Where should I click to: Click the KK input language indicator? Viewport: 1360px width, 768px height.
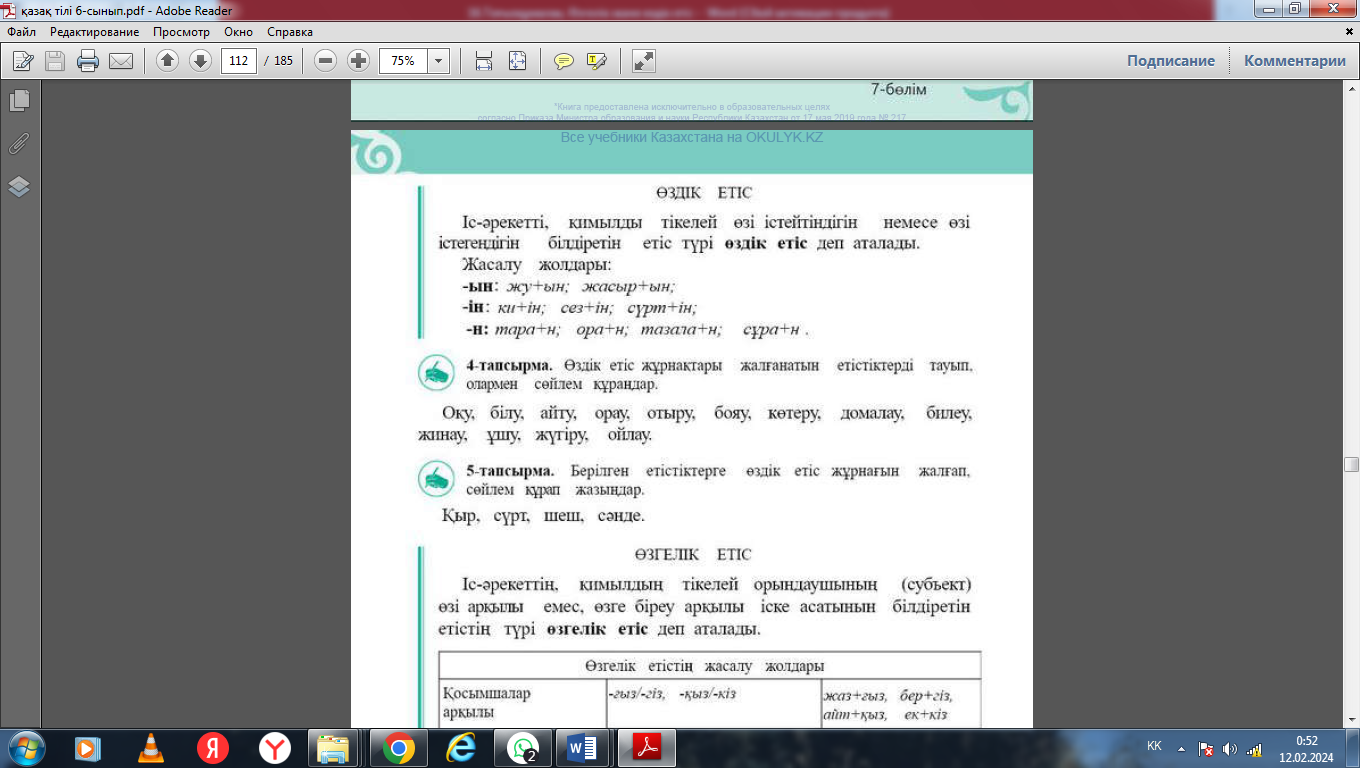pyautogui.click(x=1154, y=746)
